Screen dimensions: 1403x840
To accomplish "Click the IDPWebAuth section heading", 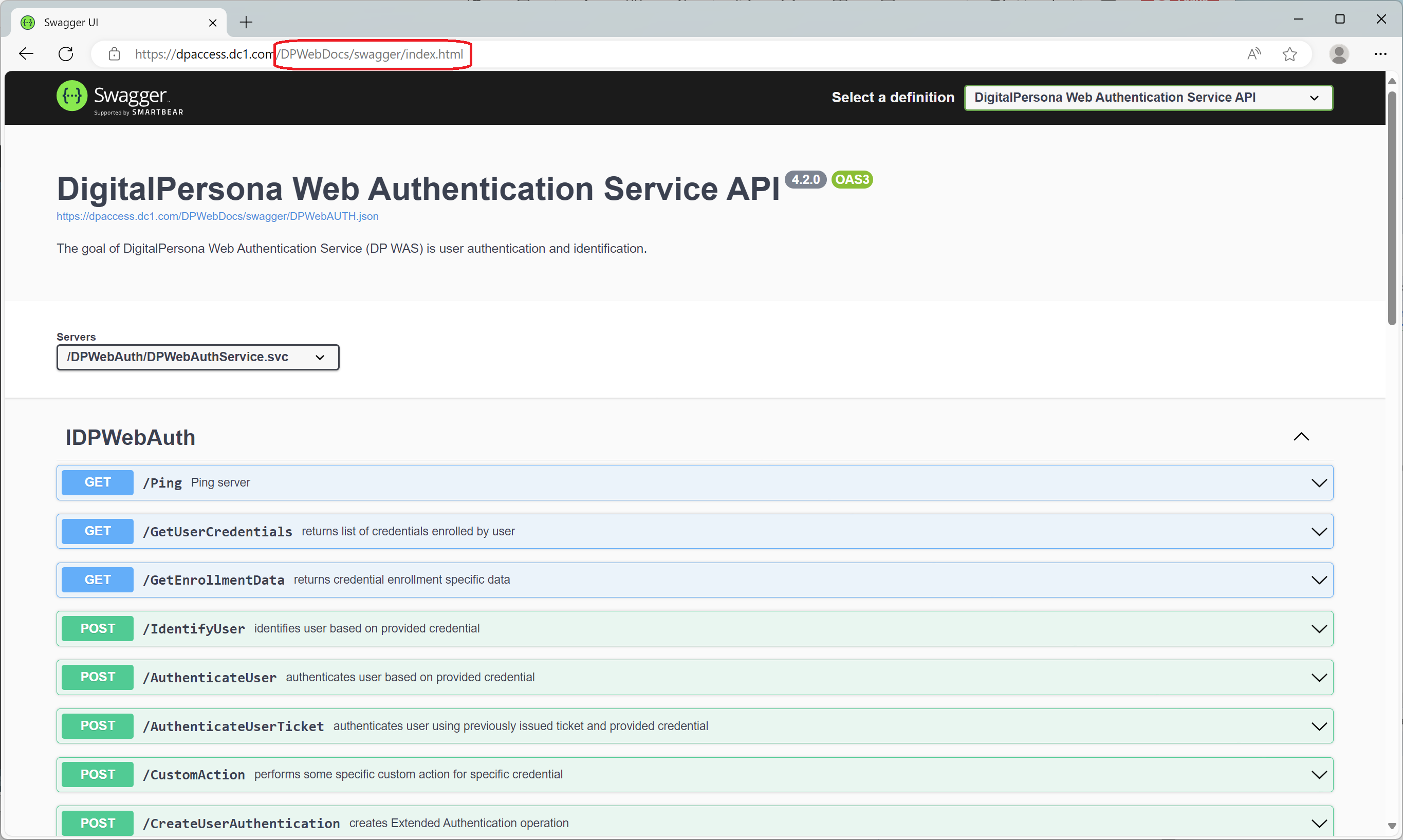I will tap(130, 438).
